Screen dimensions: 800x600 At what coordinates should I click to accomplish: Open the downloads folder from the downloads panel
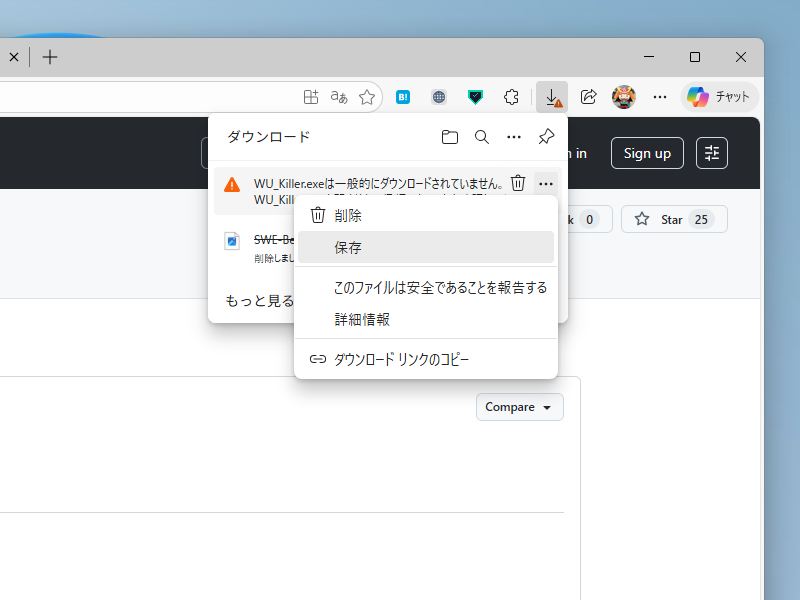[x=449, y=137]
